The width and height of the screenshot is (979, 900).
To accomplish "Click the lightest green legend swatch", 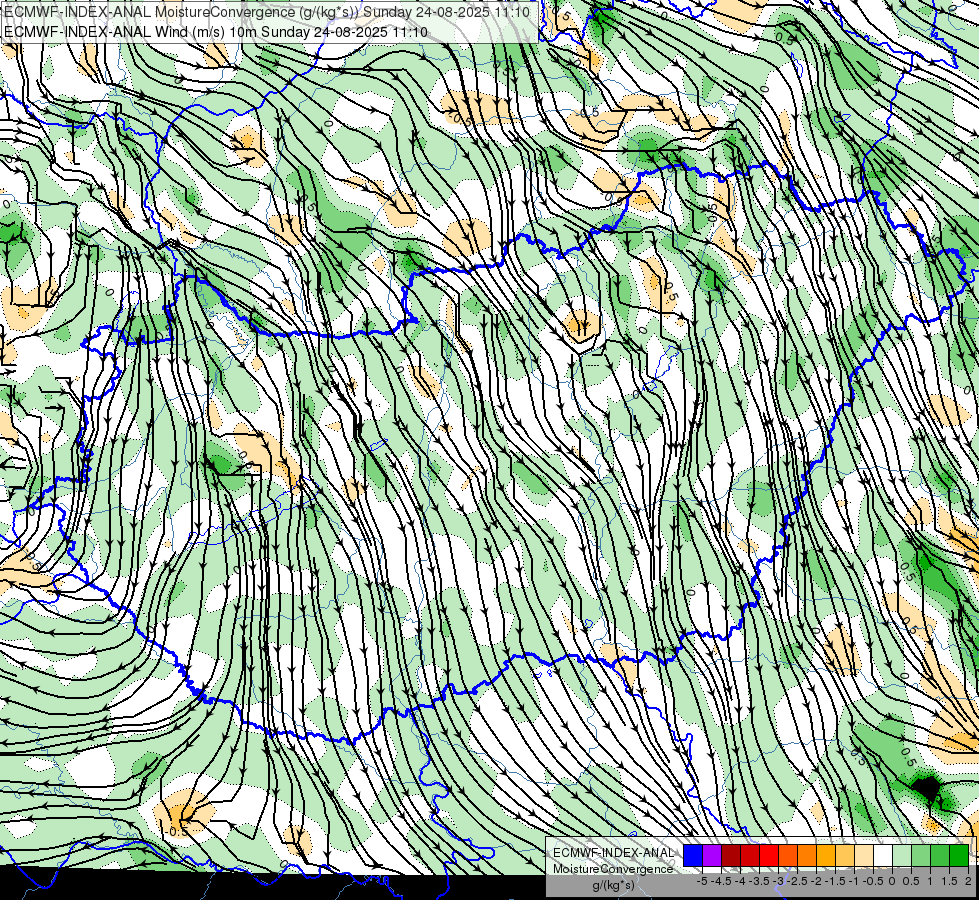I will [902, 855].
